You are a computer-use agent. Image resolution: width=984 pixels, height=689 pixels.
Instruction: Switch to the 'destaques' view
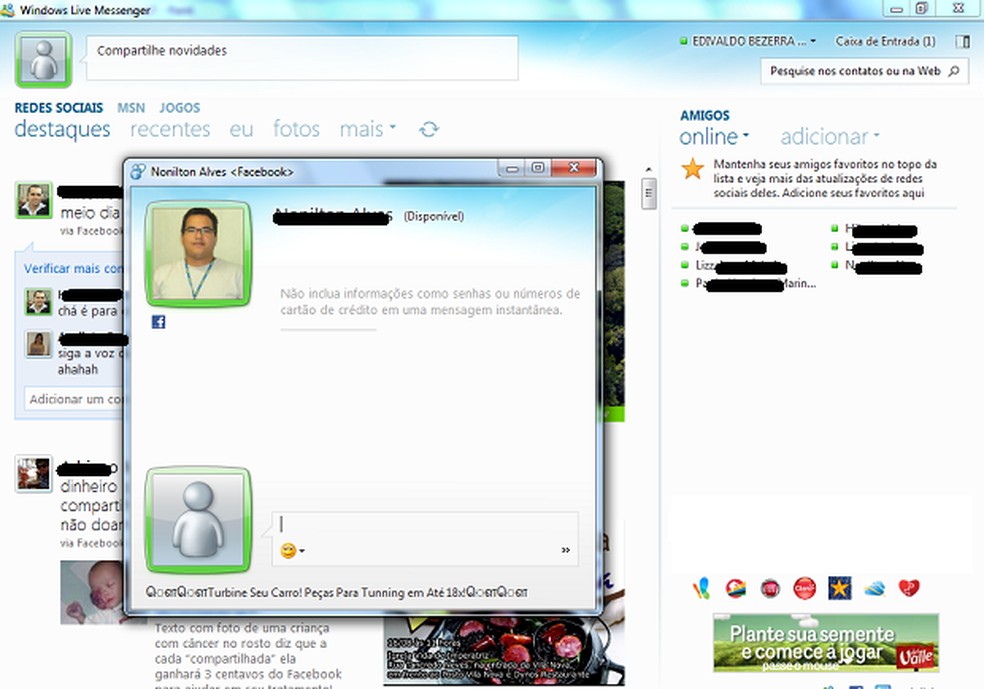62,129
